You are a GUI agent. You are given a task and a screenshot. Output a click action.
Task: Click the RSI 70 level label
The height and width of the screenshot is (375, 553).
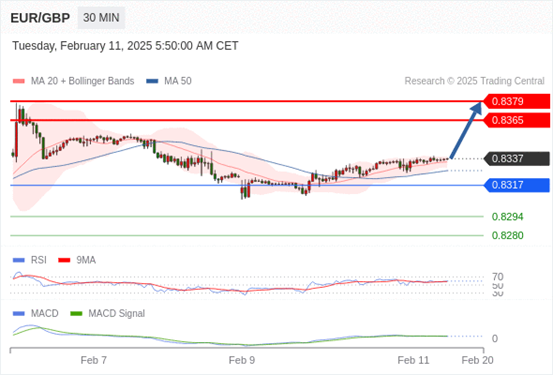498,277
